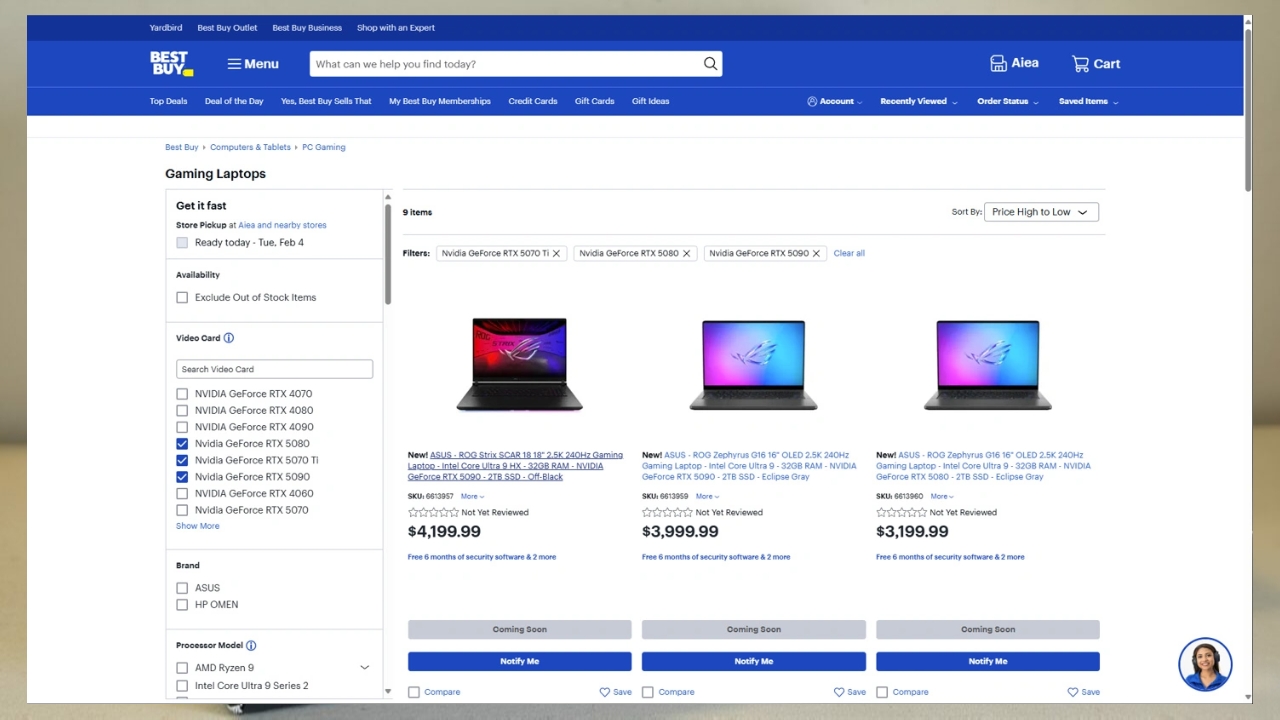This screenshot has width=1280, height=720.
Task: Tick Compare for ROG Strix SCAR 18
Action: coord(414,692)
